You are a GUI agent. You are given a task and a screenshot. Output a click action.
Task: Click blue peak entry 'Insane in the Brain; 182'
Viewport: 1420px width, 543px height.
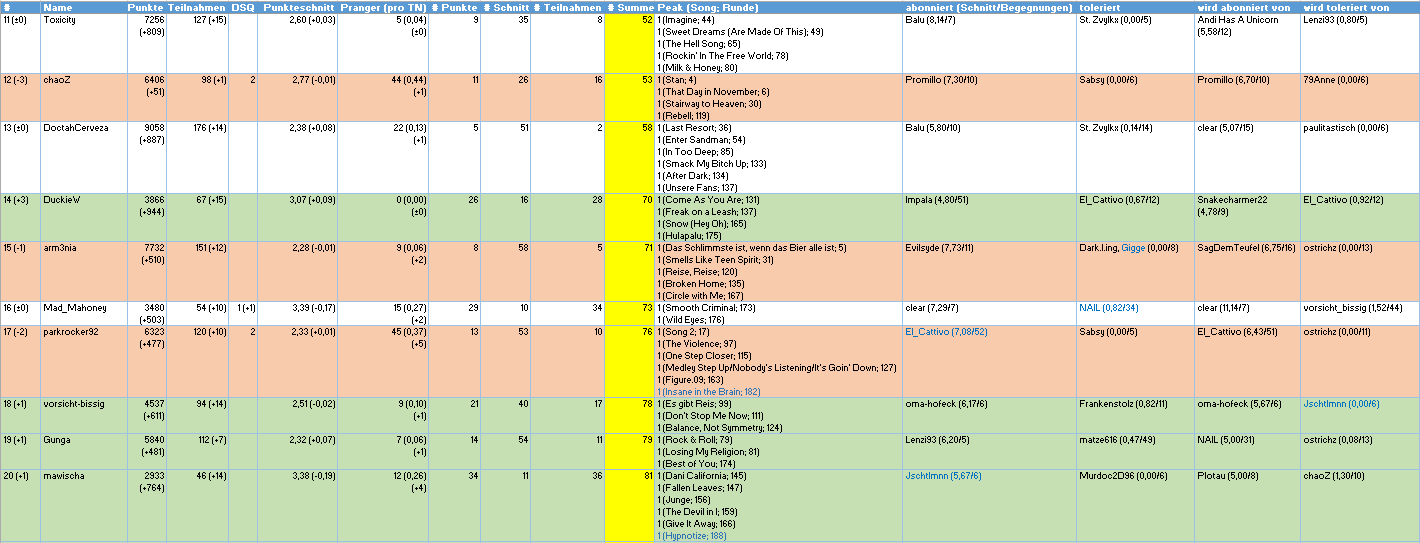709,392
